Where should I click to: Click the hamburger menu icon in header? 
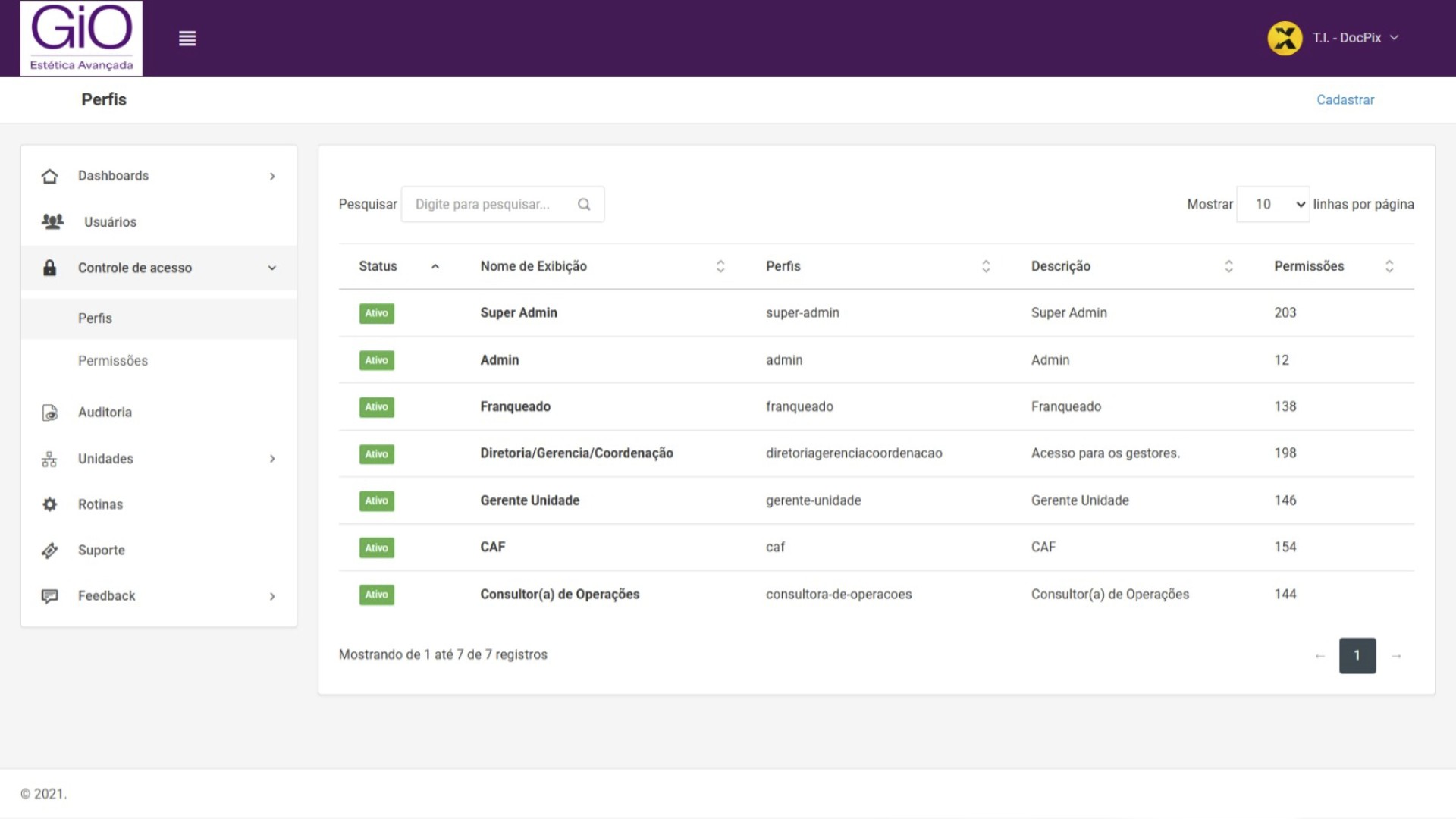[187, 38]
